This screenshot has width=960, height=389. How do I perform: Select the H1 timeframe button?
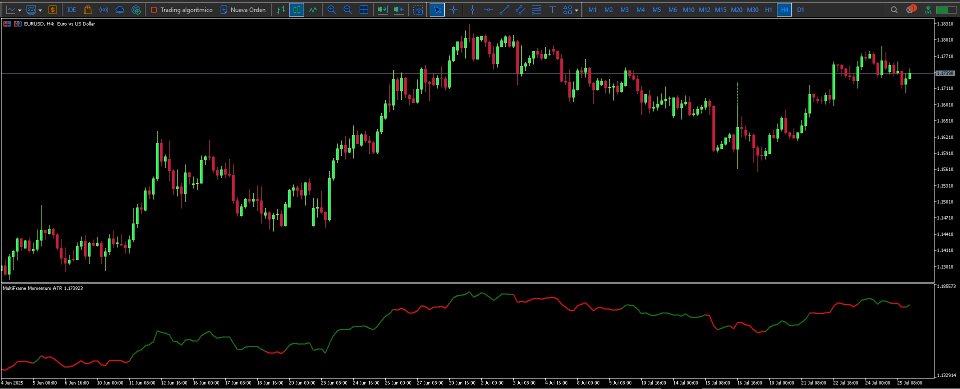[x=768, y=10]
